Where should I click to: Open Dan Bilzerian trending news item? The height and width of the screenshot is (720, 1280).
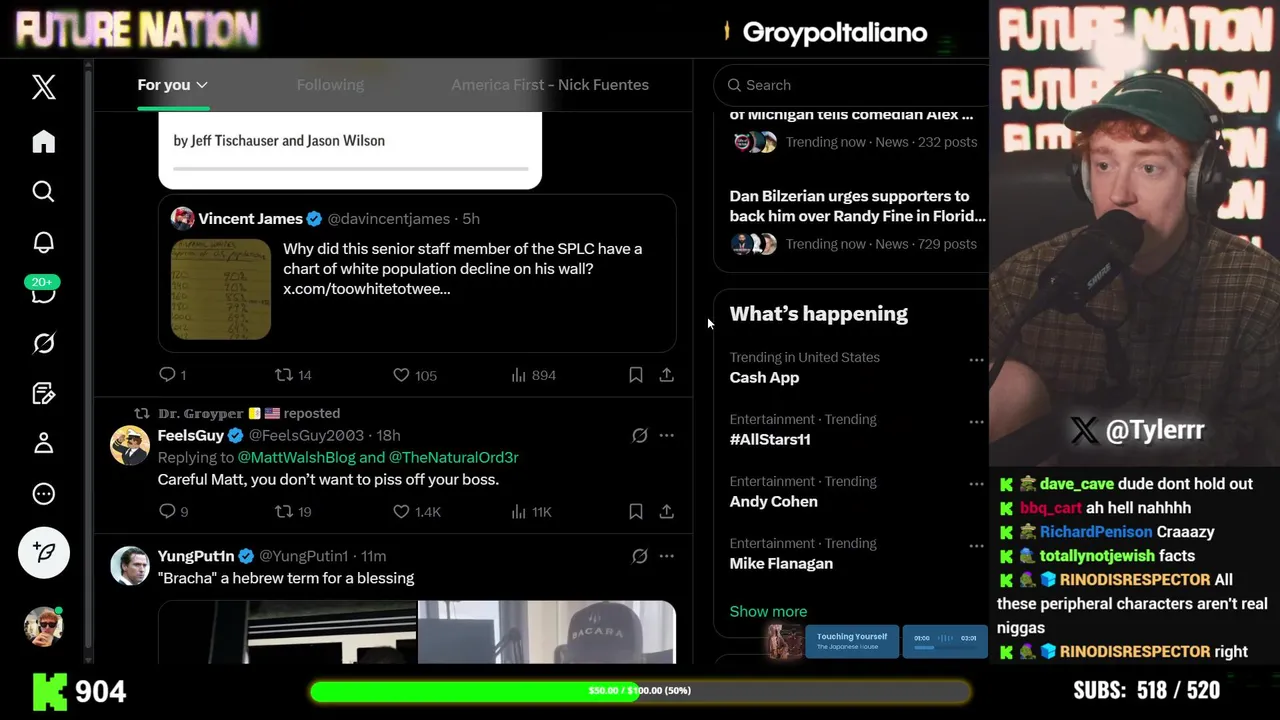pyautogui.click(x=857, y=220)
